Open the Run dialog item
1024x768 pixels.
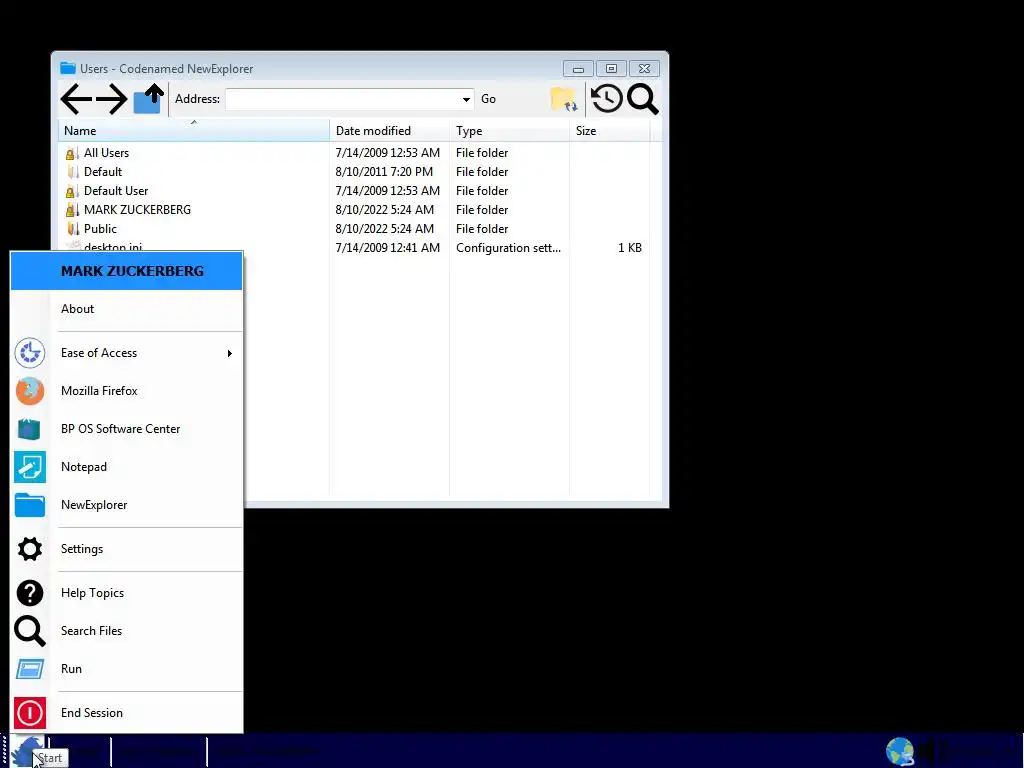click(127, 668)
